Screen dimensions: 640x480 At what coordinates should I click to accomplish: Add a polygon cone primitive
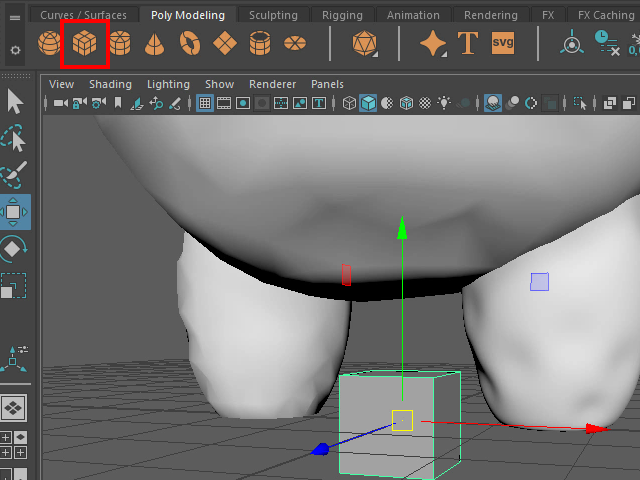155,44
